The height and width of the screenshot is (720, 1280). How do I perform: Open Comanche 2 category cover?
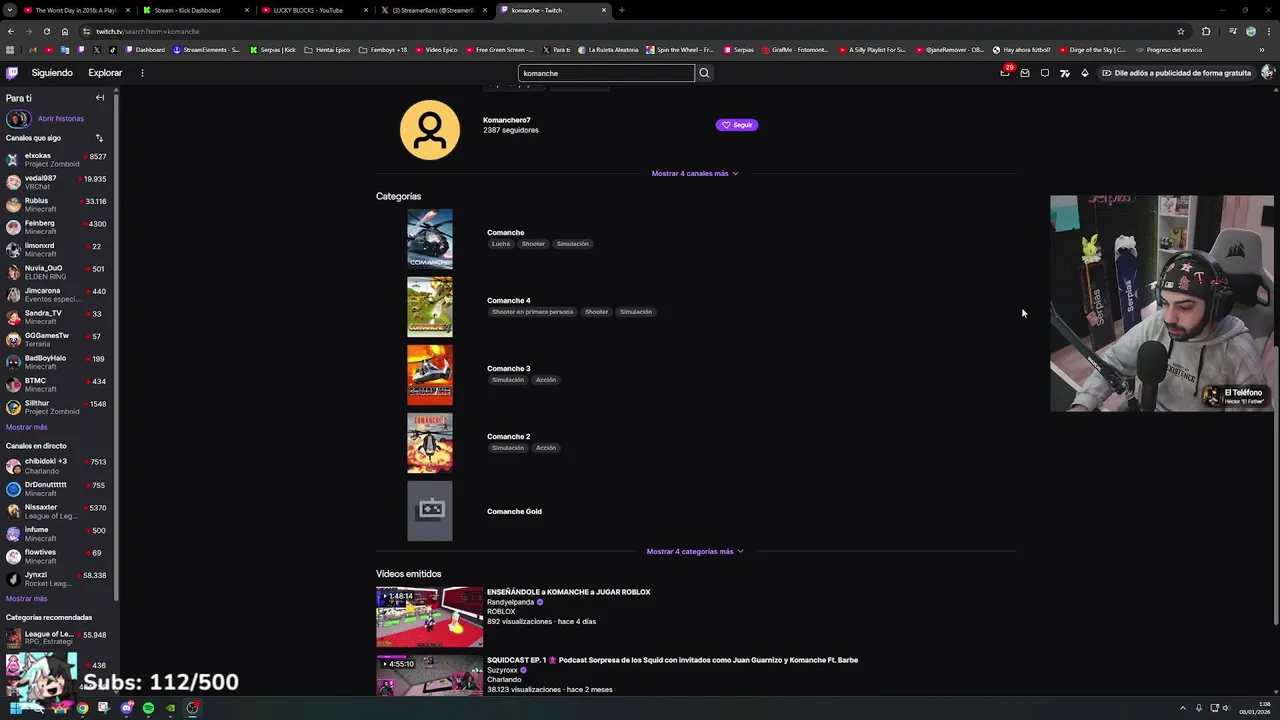tap(430, 443)
